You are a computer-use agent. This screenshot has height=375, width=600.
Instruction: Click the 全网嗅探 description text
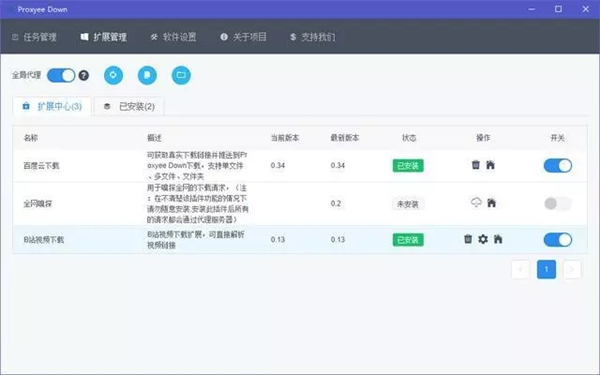(198, 204)
